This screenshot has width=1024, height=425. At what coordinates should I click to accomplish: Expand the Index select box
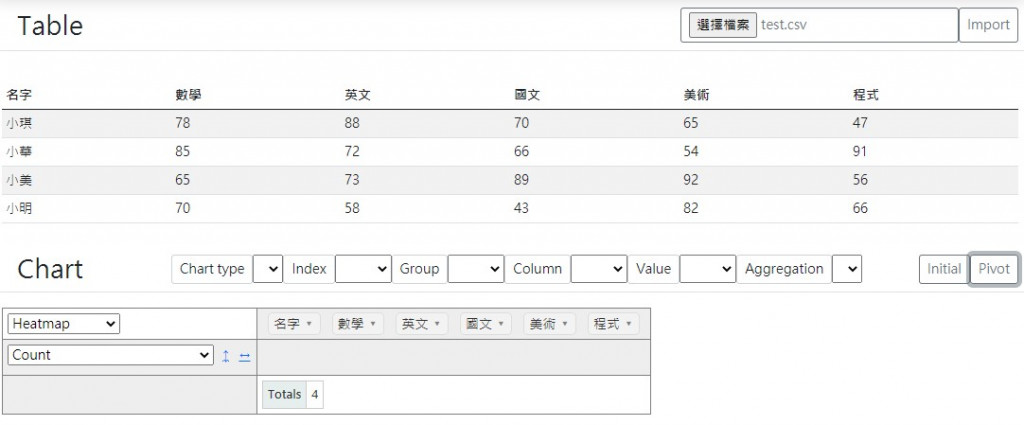tap(363, 269)
